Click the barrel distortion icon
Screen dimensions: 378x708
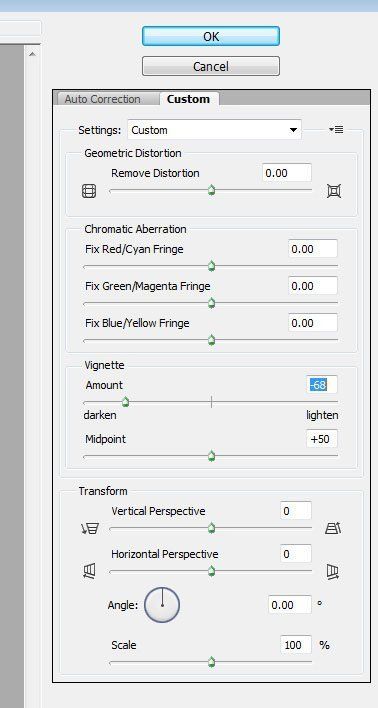click(89, 191)
